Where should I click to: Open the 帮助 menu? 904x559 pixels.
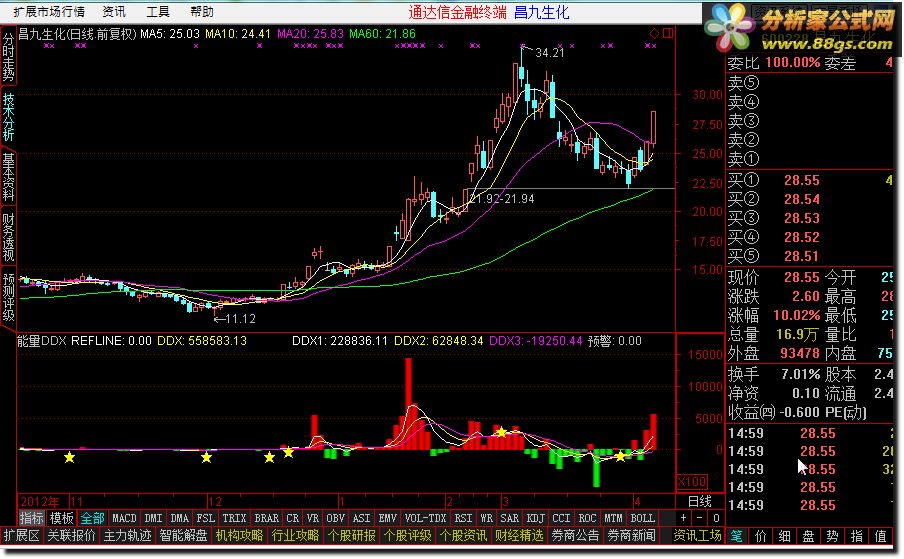coord(201,11)
